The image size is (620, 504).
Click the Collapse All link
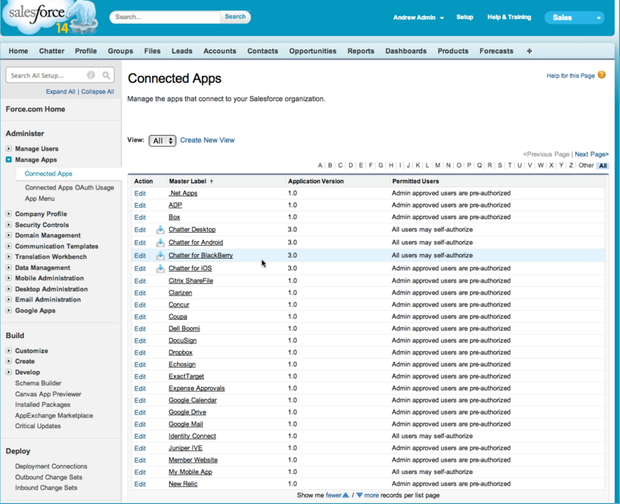pyautogui.click(x=98, y=92)
